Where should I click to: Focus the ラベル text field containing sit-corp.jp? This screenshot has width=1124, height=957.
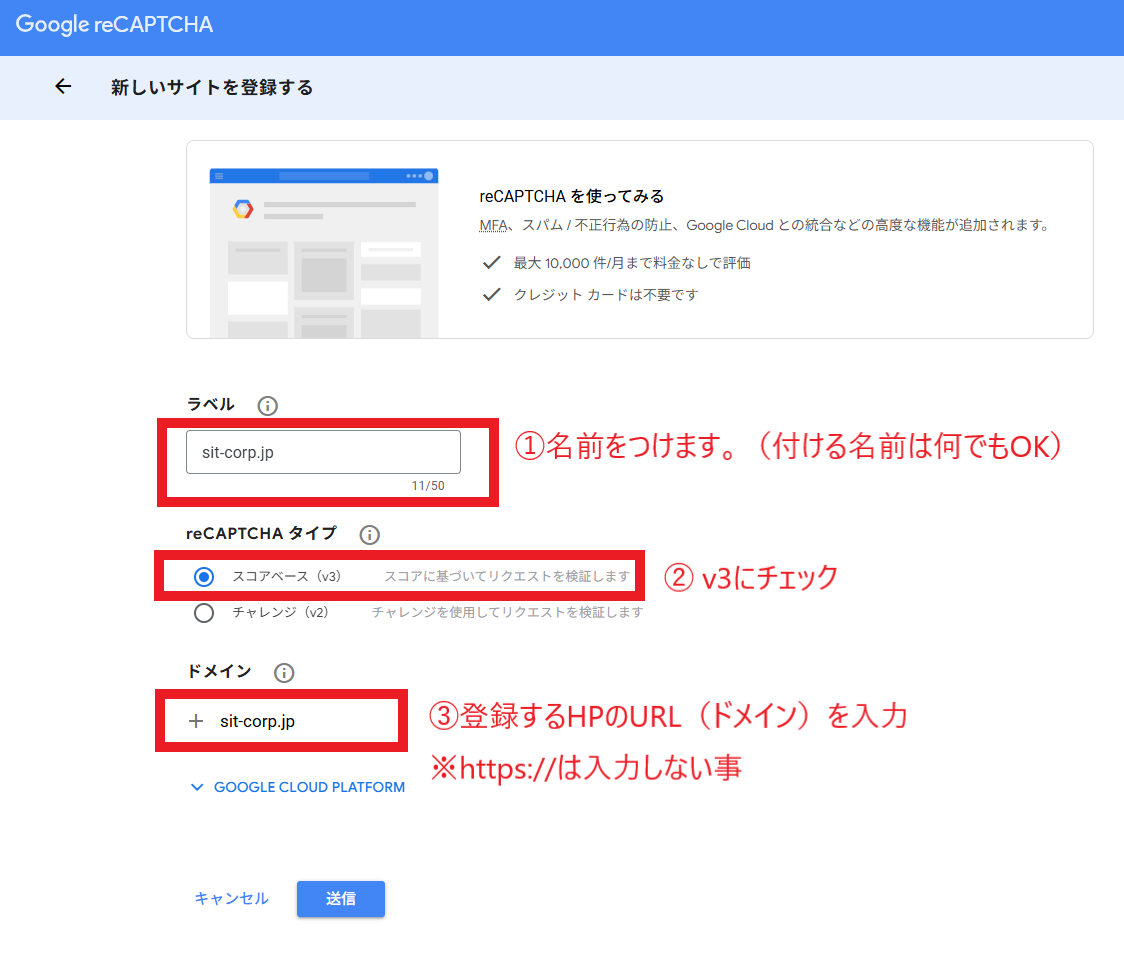pyautogui.click(x=323, y=453)
